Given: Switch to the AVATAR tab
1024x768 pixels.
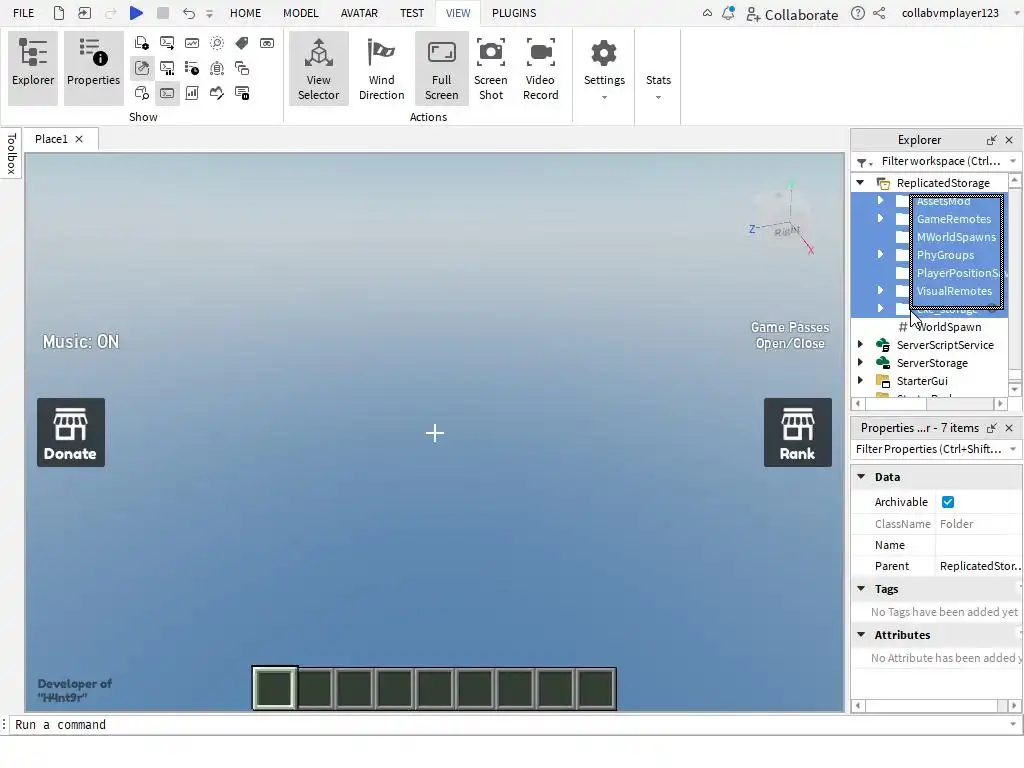Looking at the screenshot, I should click(359, 13).
